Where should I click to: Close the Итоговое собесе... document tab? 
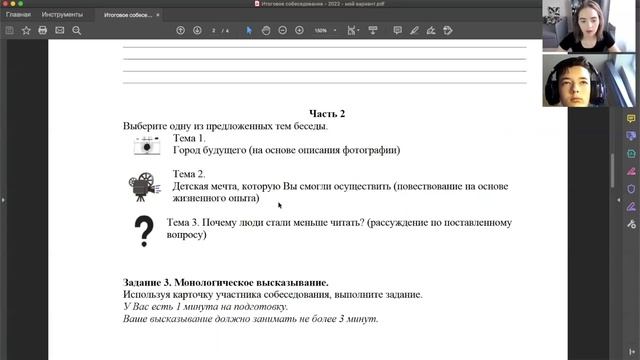tap(158, 15)
